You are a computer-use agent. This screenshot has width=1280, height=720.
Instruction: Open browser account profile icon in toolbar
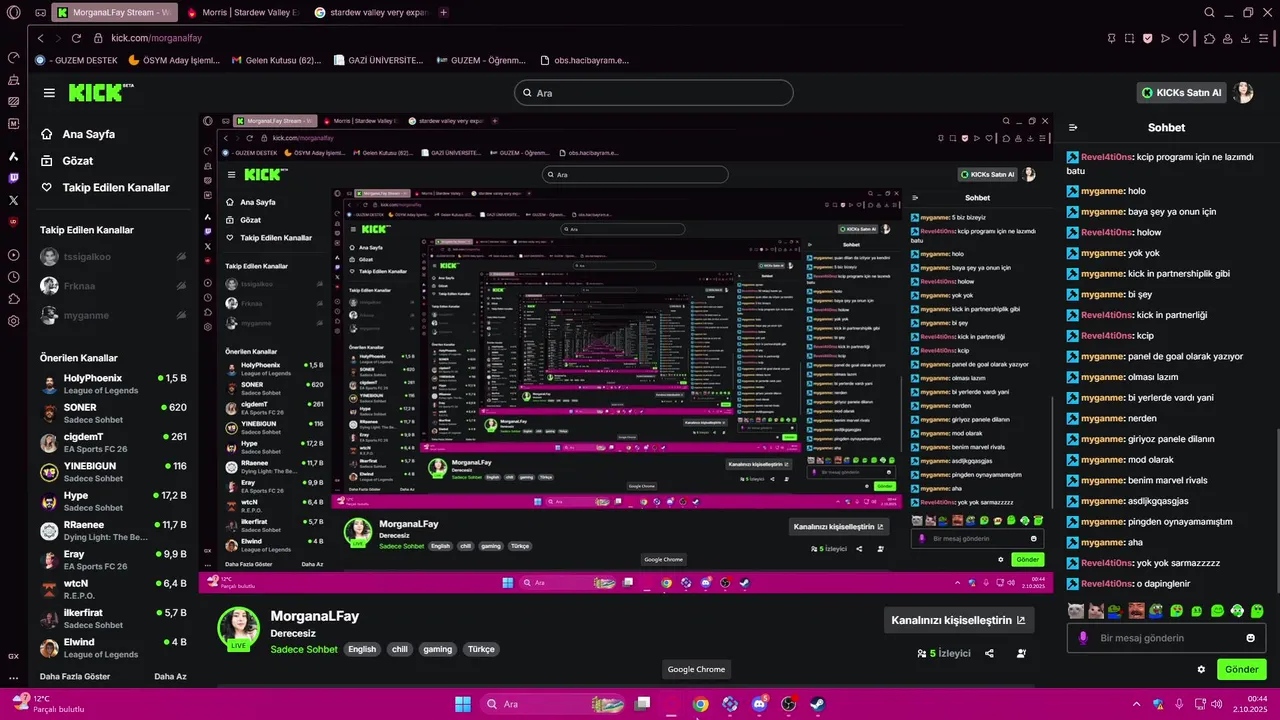[x=1227, y=38]
